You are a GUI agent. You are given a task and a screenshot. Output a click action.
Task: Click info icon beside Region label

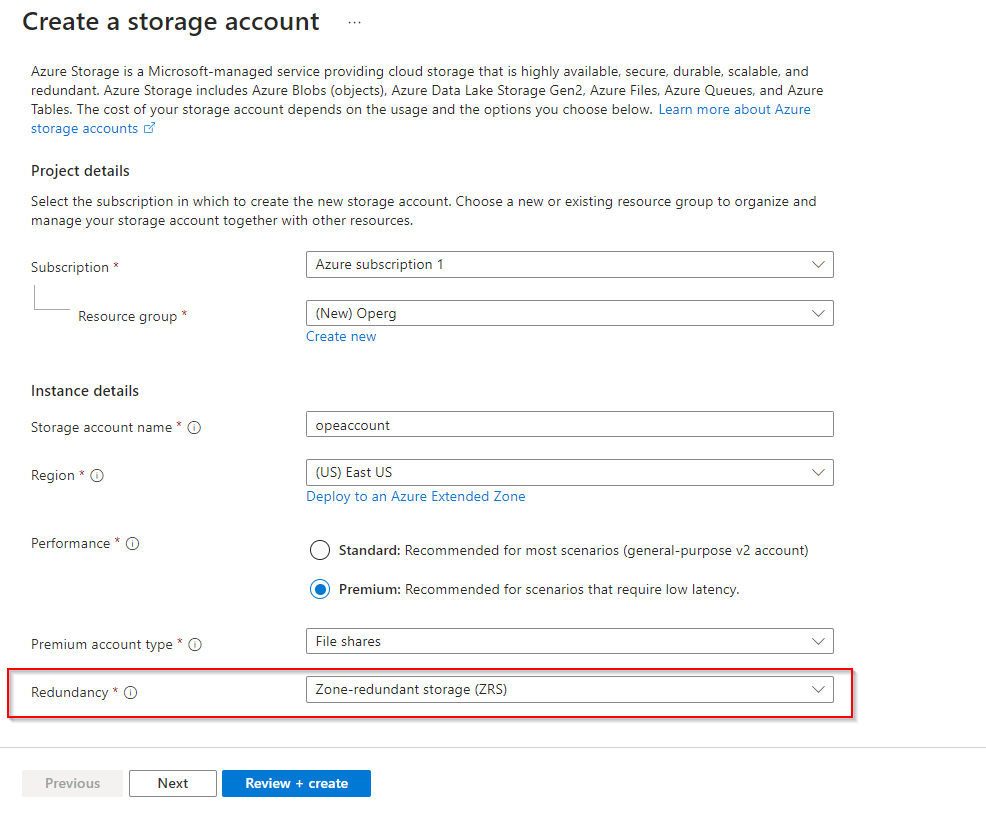pos(97,476)
